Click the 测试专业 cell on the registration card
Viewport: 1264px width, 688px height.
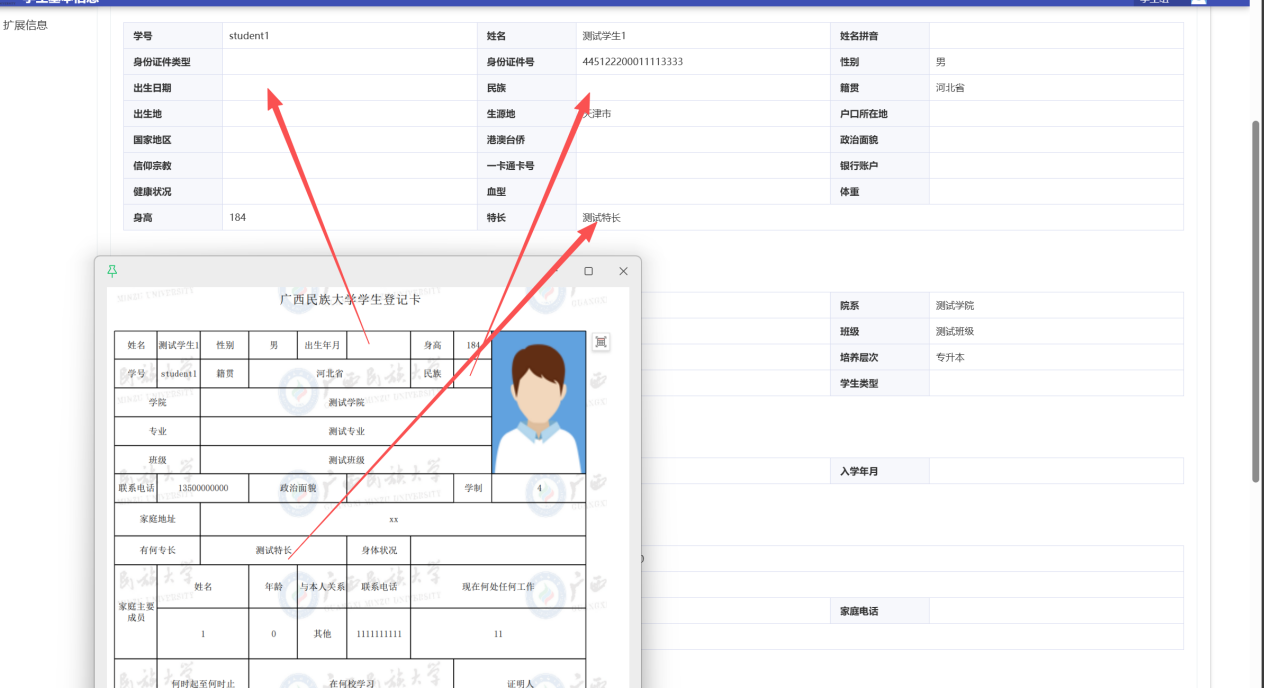click(346, 431)
